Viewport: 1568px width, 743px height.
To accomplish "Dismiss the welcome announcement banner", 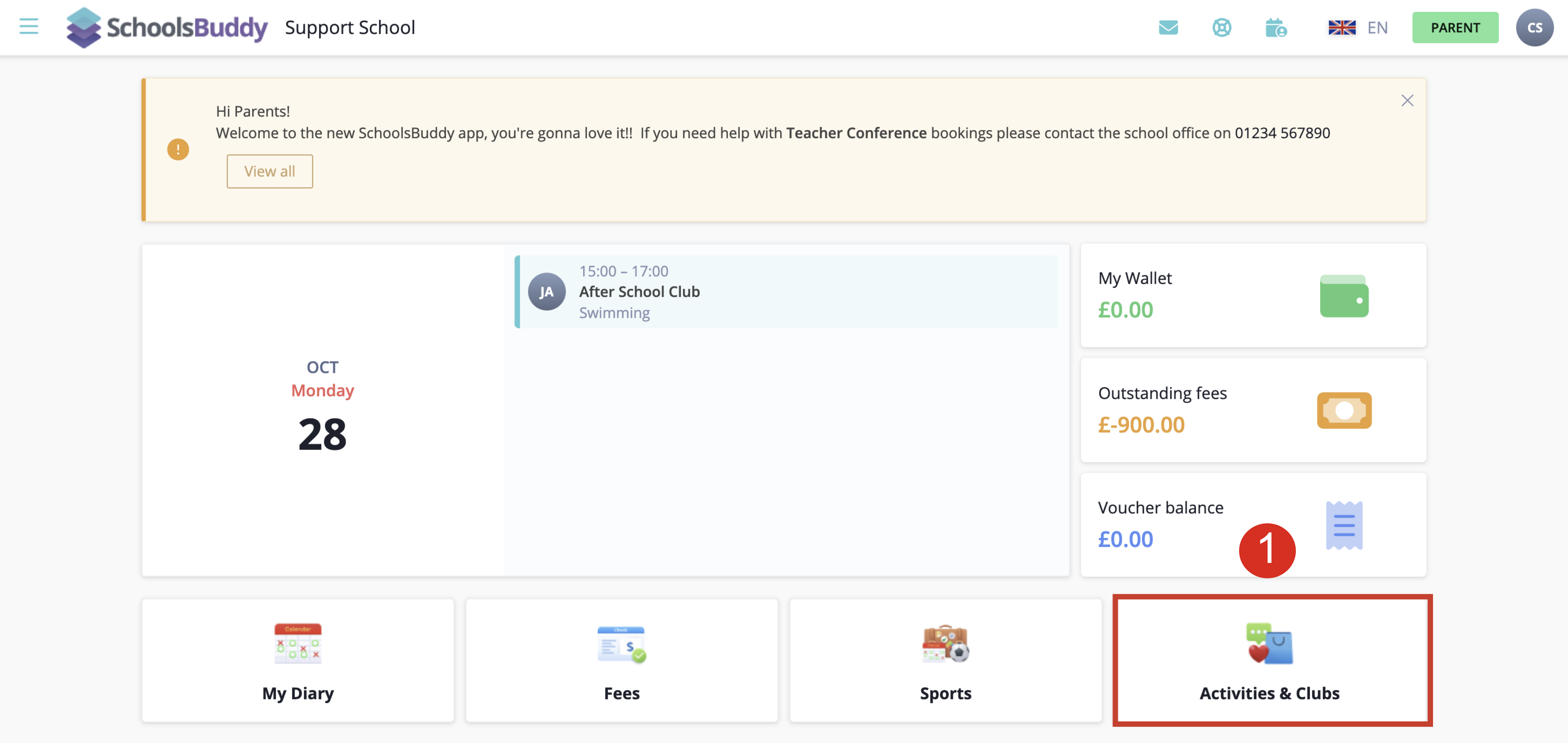I will [x=1407, y=100].
